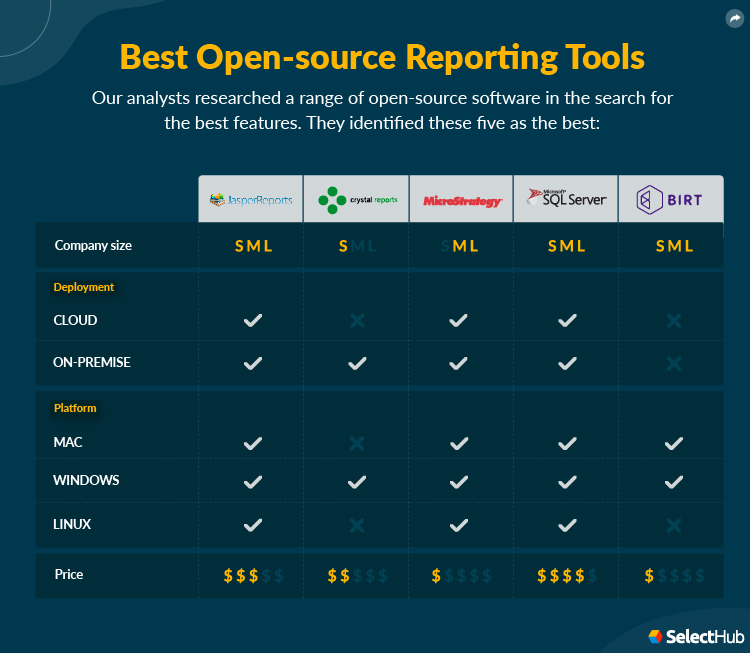The image size is (750, 653).
Task: Click the BIRT logo
Action: pyautogui.click(x=669, y=199)
